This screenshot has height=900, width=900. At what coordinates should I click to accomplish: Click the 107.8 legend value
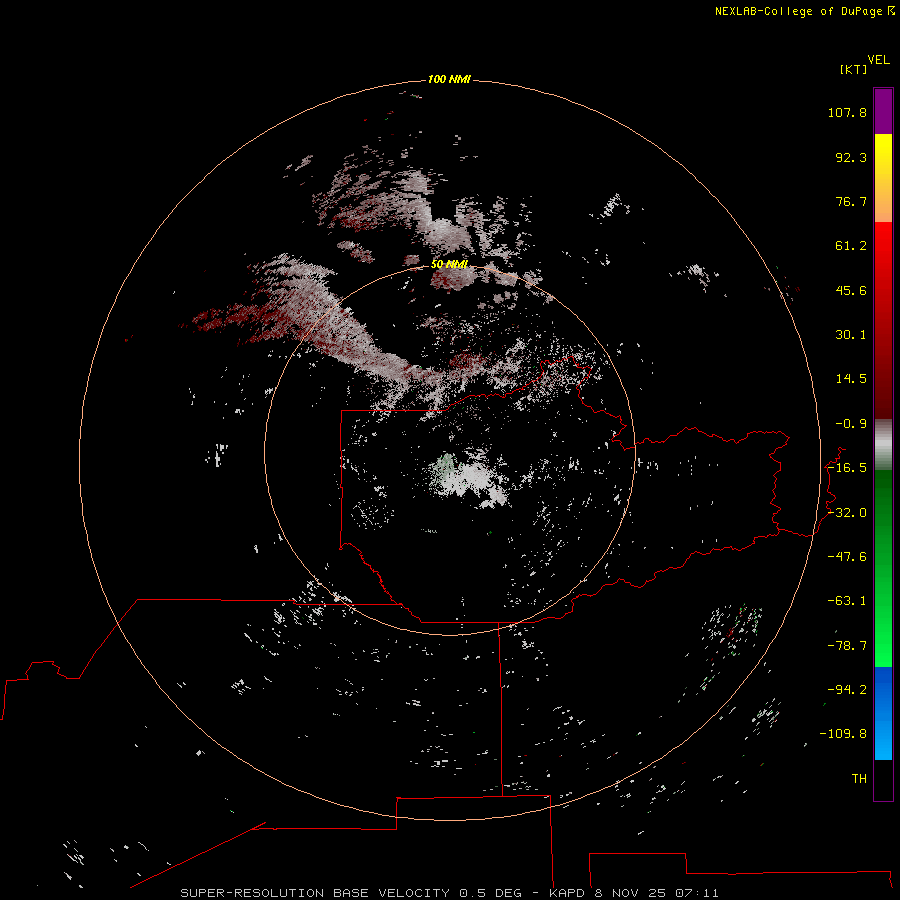tap(847, 112)
